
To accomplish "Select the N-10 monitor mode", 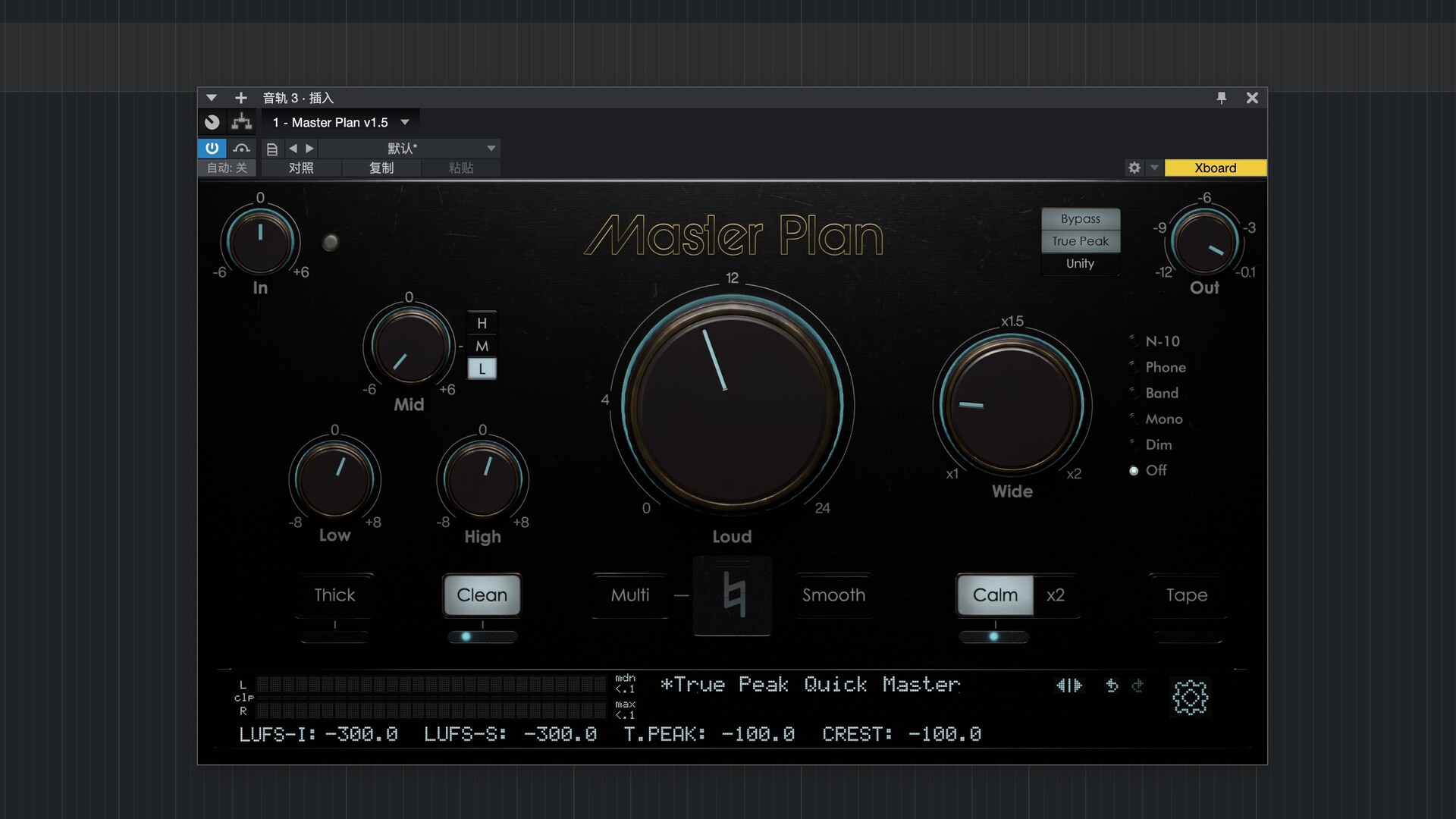I will pyautogui.click(x=1154, y=341).
